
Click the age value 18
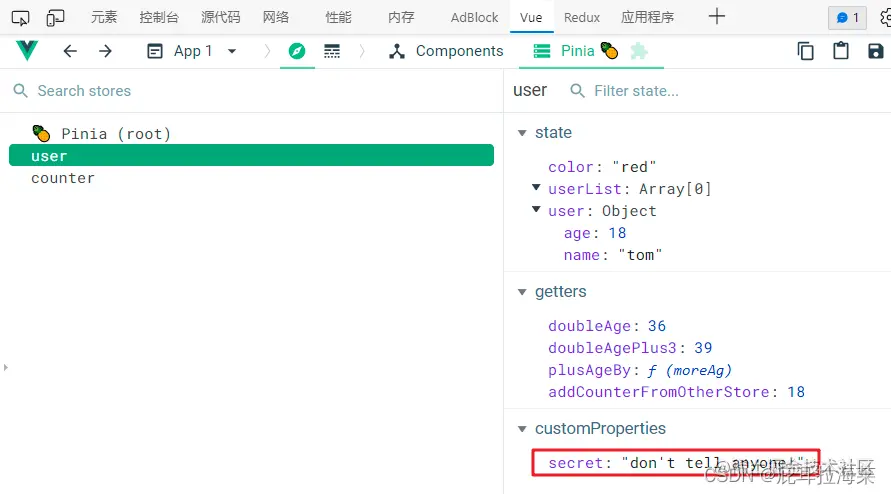[x=617, y=233]
